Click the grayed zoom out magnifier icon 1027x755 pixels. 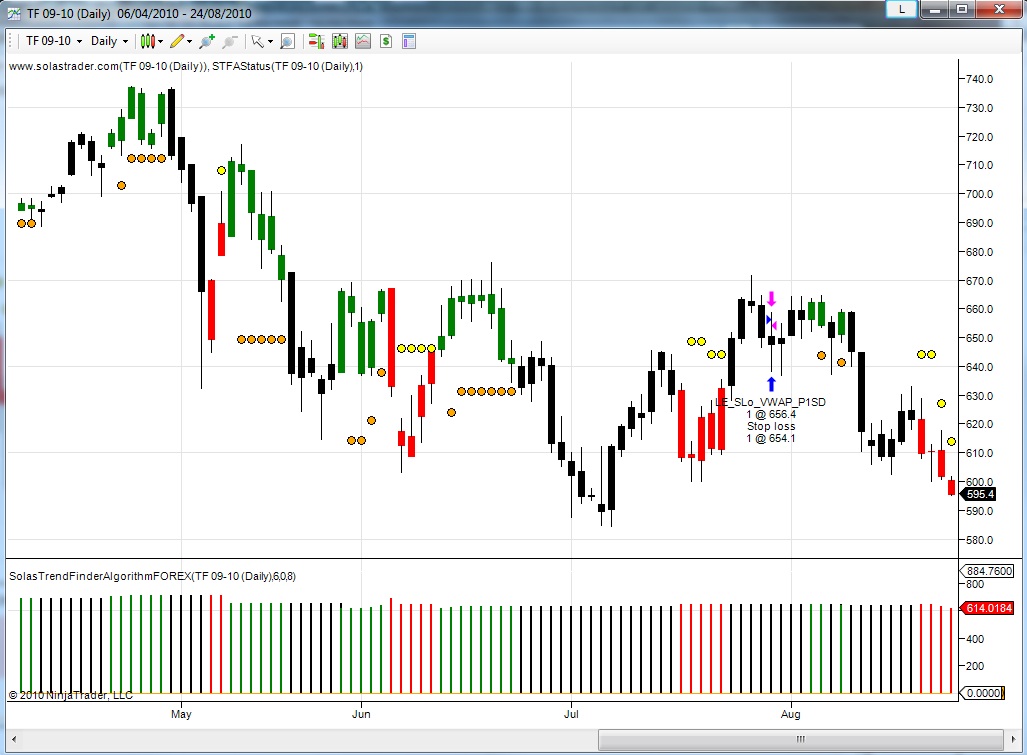coord(229,41)
